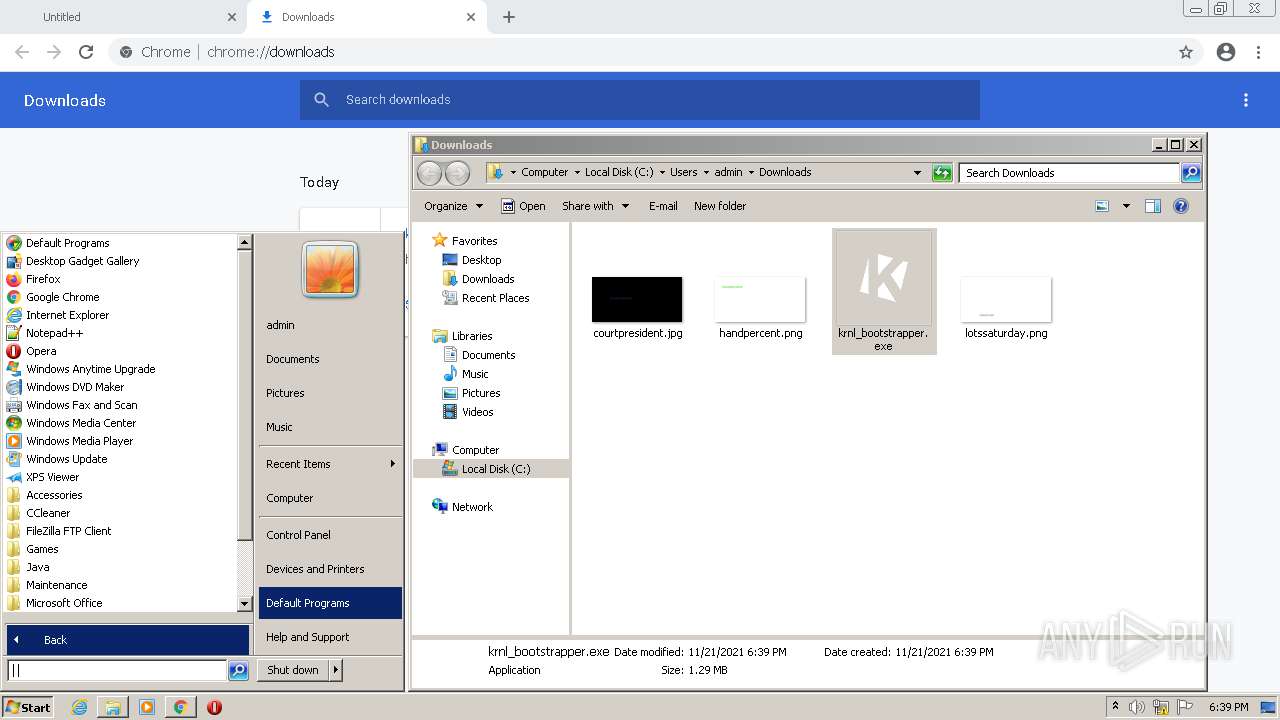Open Windows Media Center
Viewport: 1280px width, 720px height.
click(x=81, y=423)
